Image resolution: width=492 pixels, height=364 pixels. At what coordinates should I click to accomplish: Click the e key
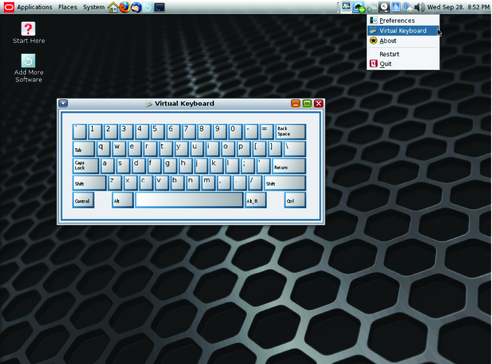135,149
